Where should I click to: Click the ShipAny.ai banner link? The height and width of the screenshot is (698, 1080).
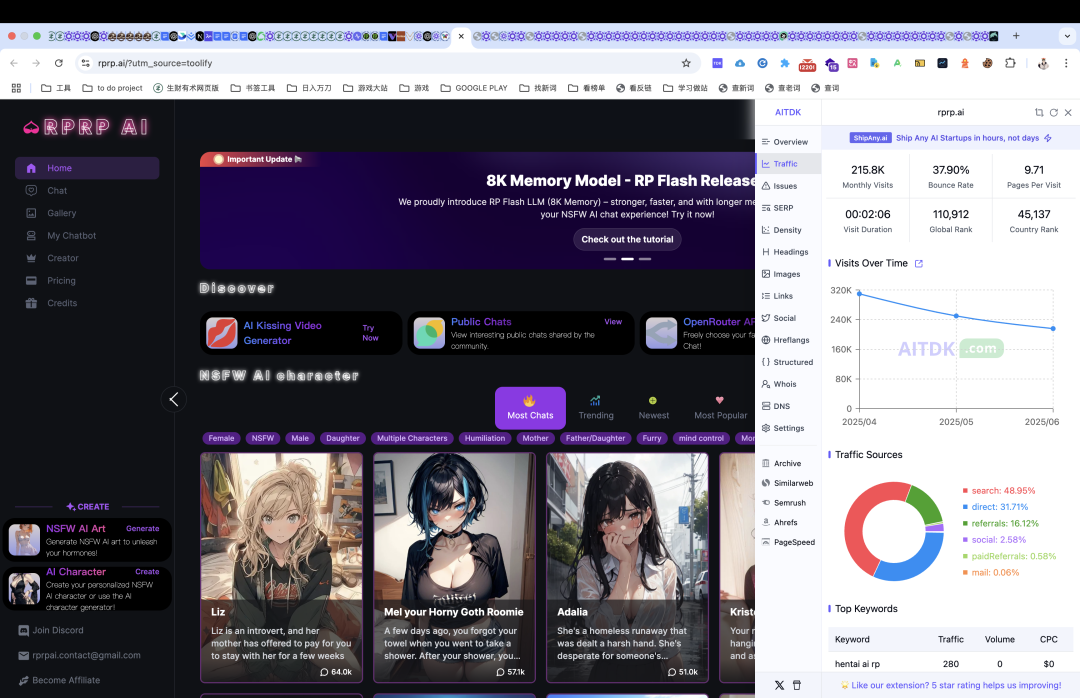pyautogui.click(x=951, y=138)
